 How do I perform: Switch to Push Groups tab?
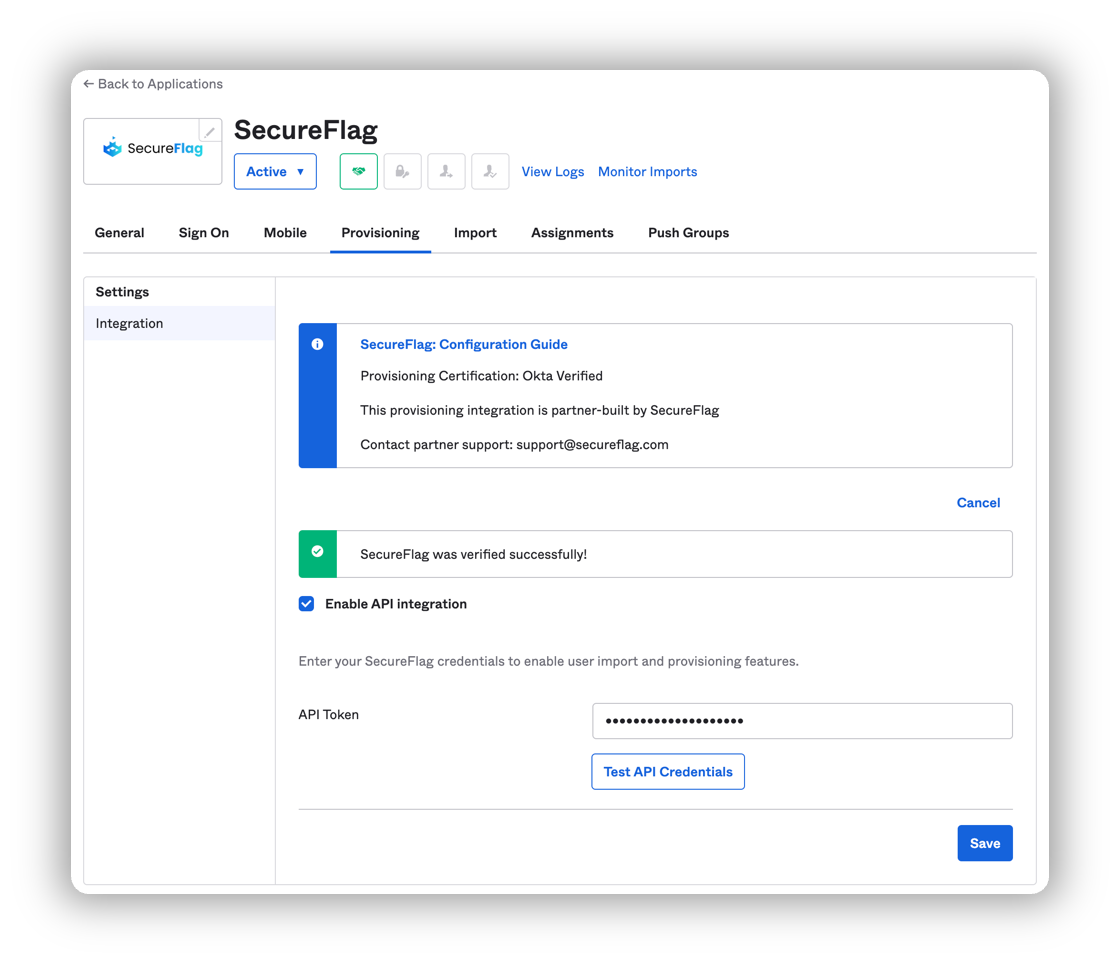tap(689, 233)
